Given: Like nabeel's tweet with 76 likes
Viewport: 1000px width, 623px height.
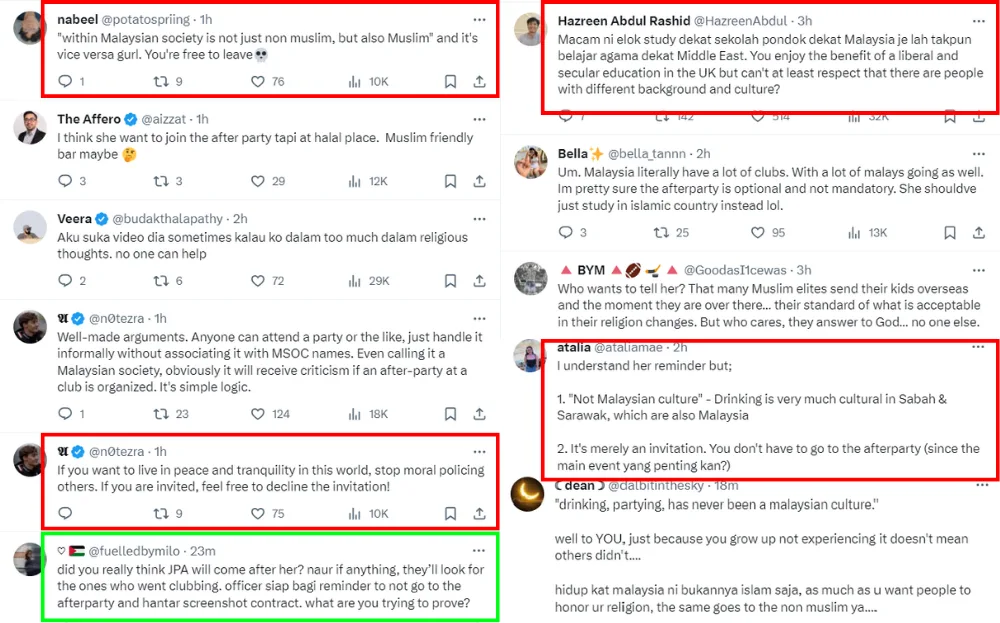Looking at the screenshot, I should [258, 81].
